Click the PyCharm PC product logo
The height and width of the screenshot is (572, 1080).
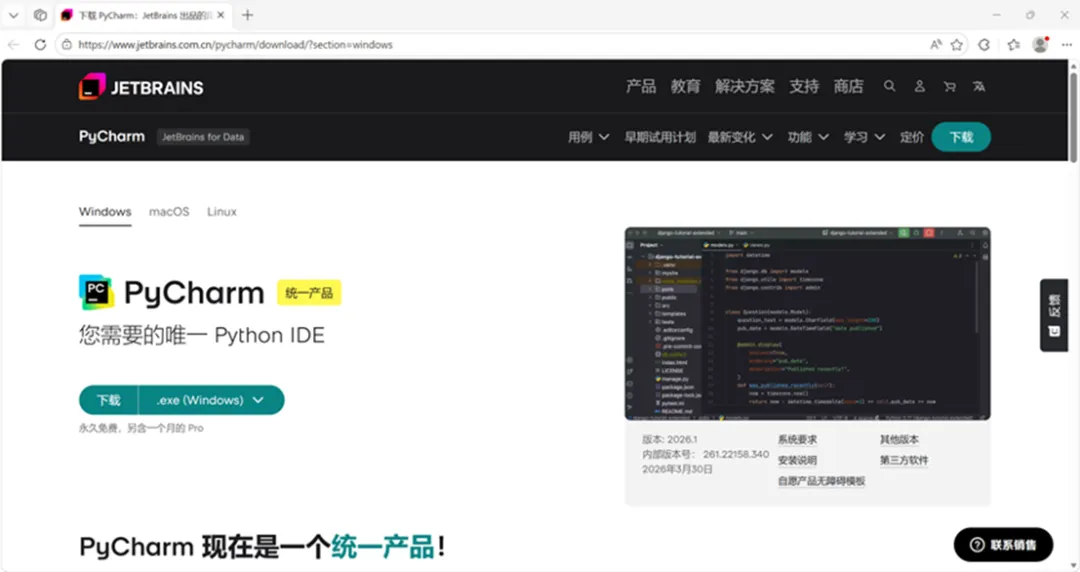96,292
